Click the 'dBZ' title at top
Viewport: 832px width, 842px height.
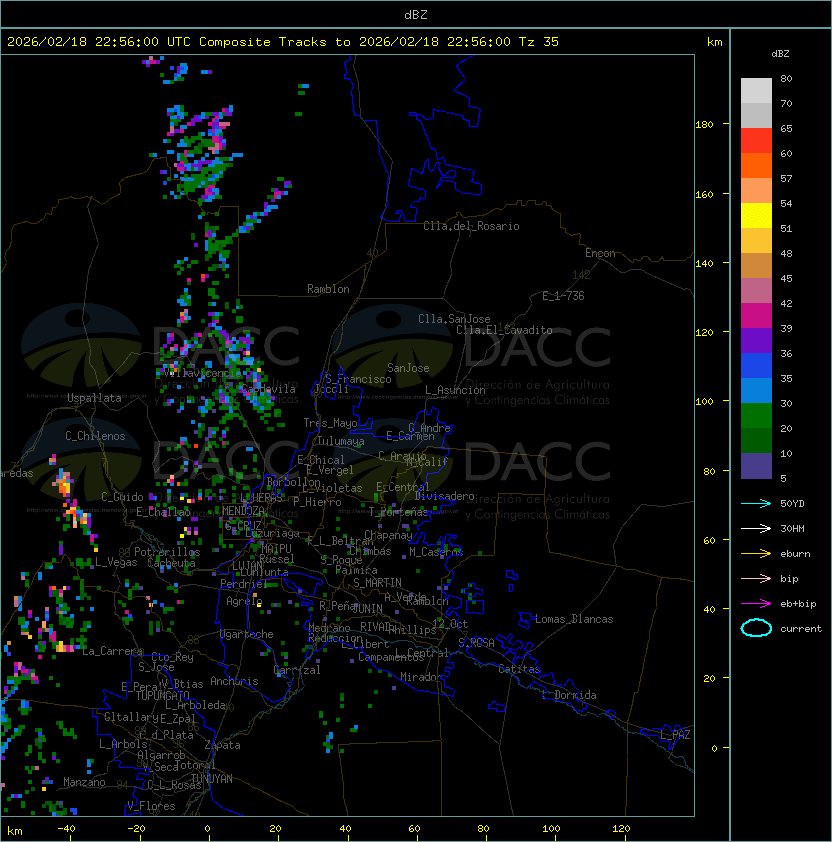pyautogui.click(x=416, y=14)
